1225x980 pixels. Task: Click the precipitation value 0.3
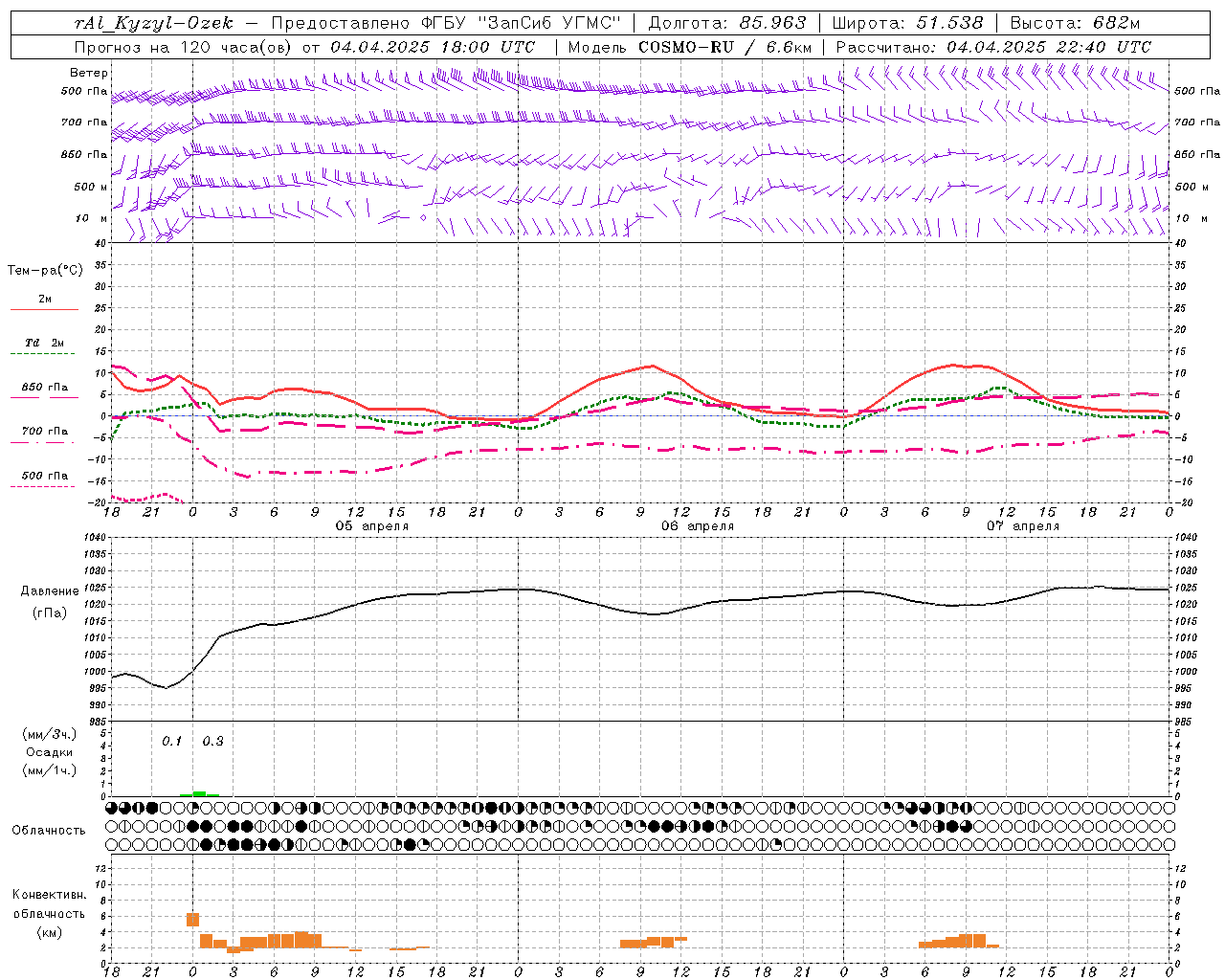click(212, 742)
